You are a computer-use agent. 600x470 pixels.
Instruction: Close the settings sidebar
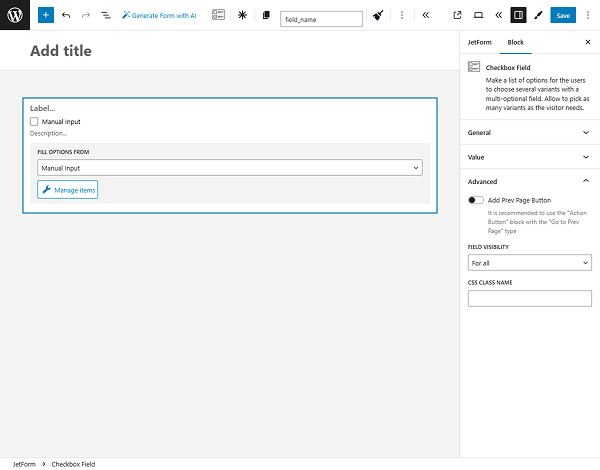[588, 42]
